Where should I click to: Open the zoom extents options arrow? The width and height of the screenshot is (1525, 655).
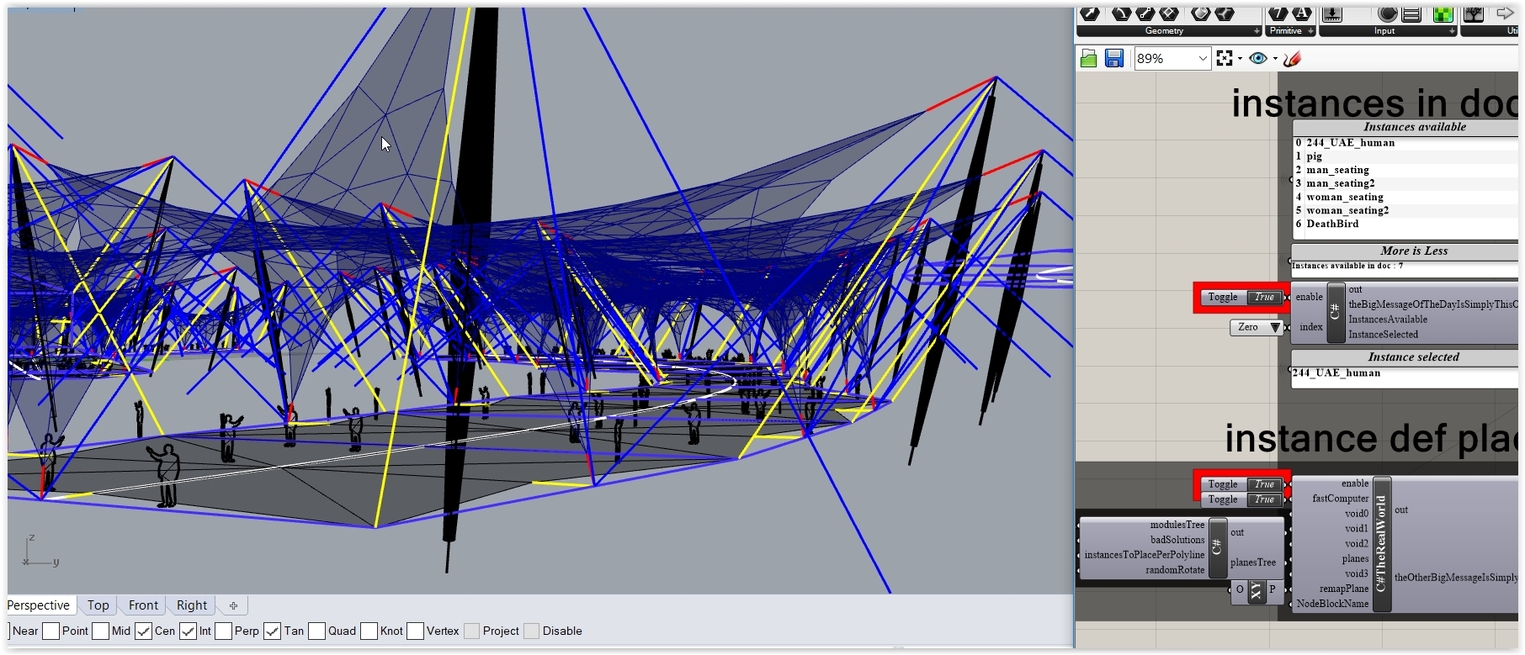tap(1240, 58)
